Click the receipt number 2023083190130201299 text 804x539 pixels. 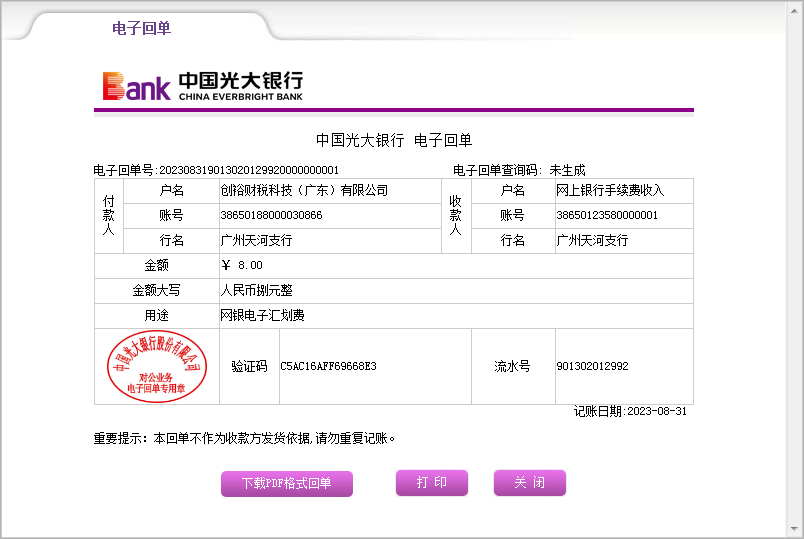coord(249,170)
